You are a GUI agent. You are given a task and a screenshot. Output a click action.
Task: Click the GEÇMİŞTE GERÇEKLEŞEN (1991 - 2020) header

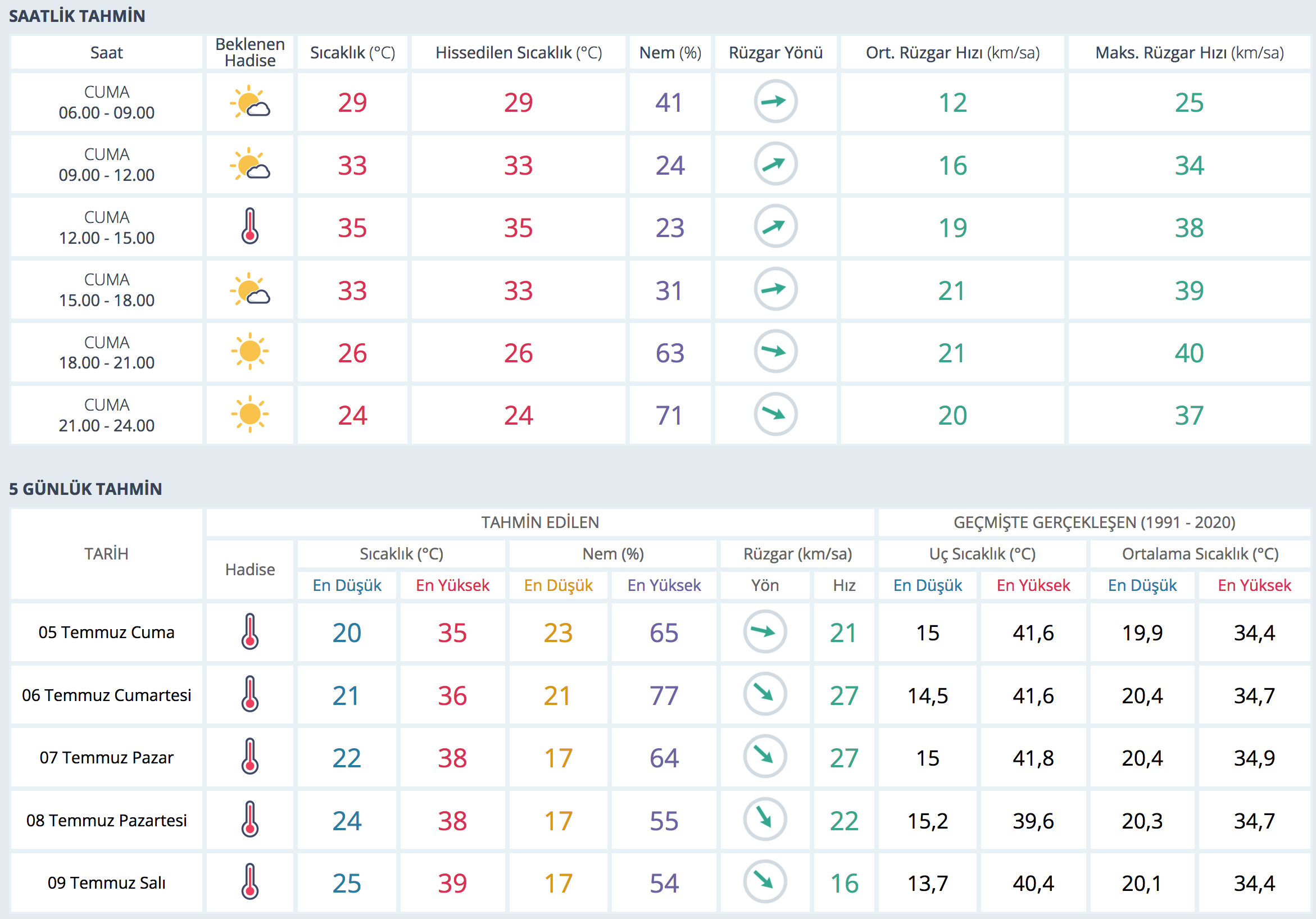click(1093, 522)
